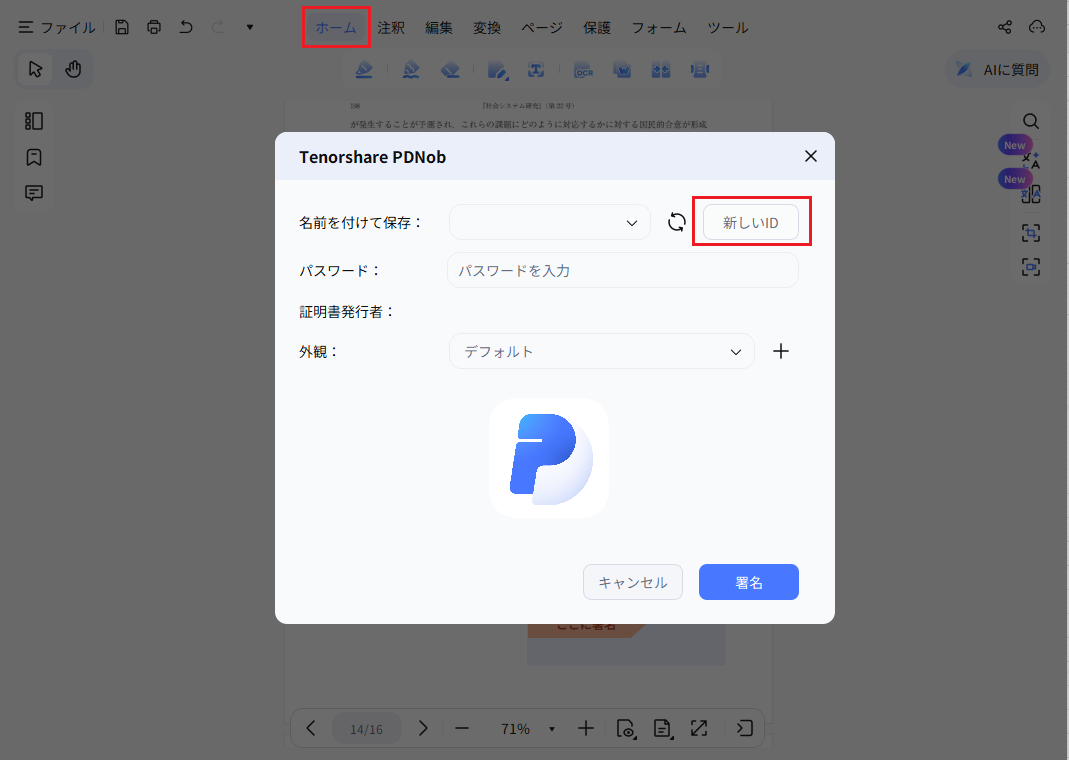Open the ファイル menu
Image resolution: width=1069 pixels, height=760 pixels.
[57, 27]
